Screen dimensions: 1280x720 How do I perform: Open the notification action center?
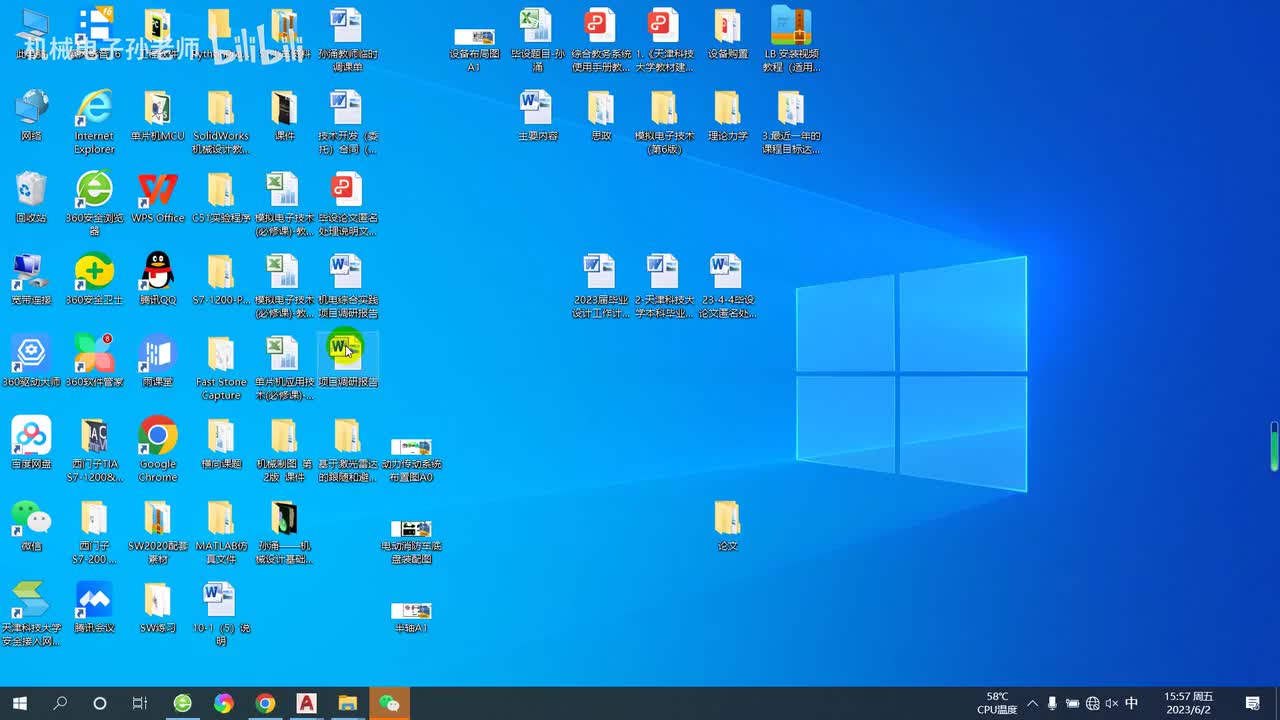(1252, 703)
